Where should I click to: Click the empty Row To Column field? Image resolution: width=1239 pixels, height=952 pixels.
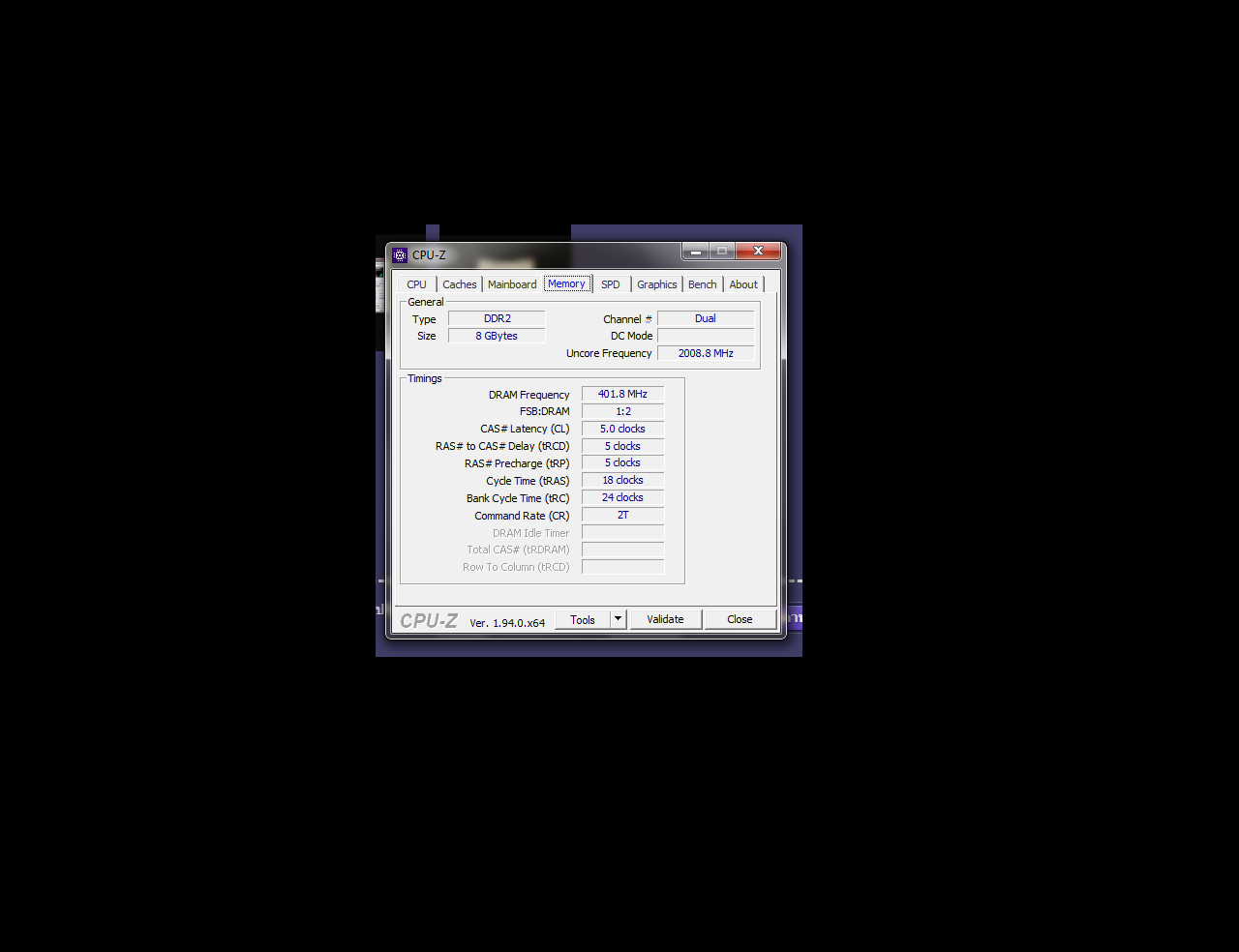tap(623, 567)
